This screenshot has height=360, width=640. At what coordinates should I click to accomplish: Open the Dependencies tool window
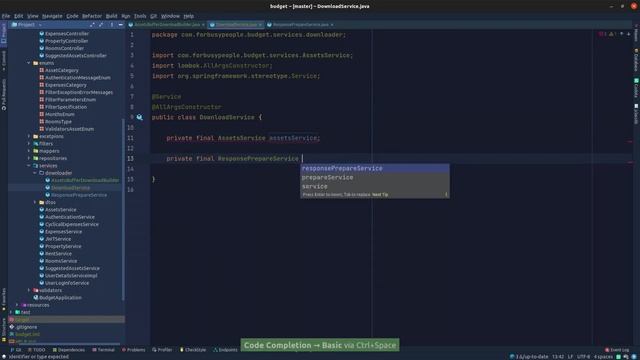point(69,350)
